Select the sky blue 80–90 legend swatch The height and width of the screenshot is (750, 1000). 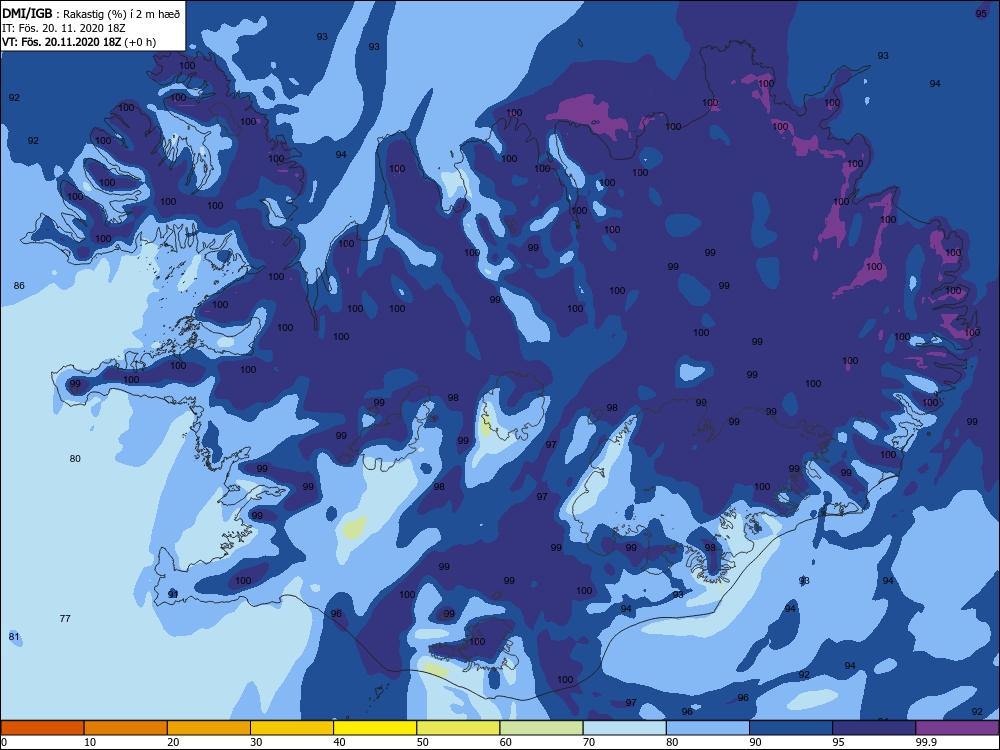tap(708, 728)
